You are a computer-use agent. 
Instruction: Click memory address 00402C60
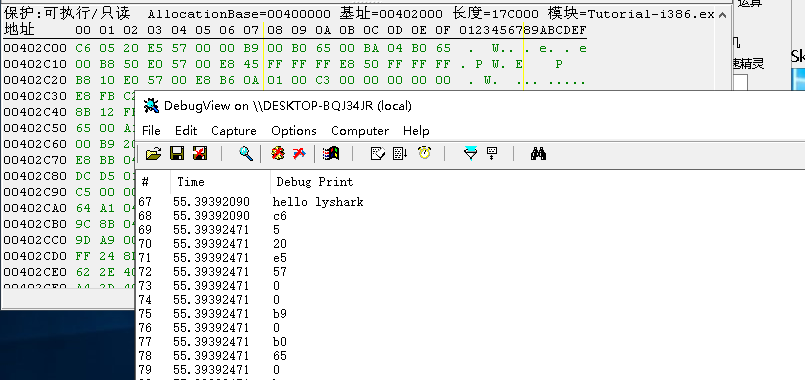(x=35, y=144)
